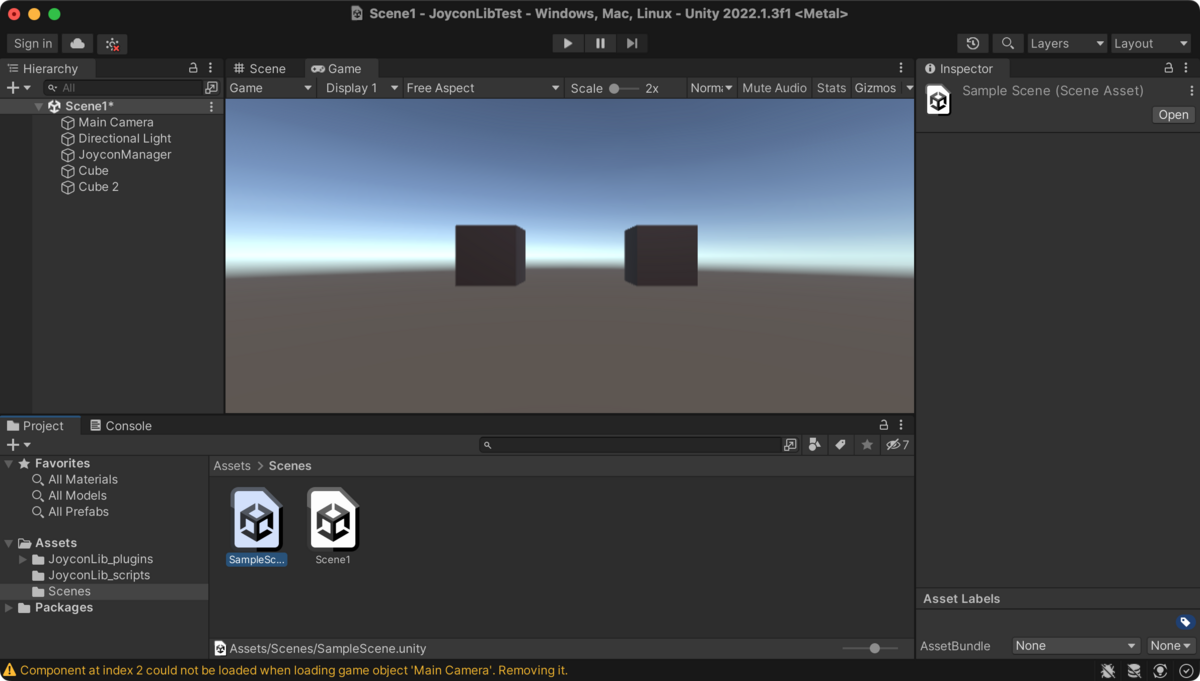Toggle hidden packages visibility eye icon
The height and width of the screenshot is (681, 1200).
897,445
